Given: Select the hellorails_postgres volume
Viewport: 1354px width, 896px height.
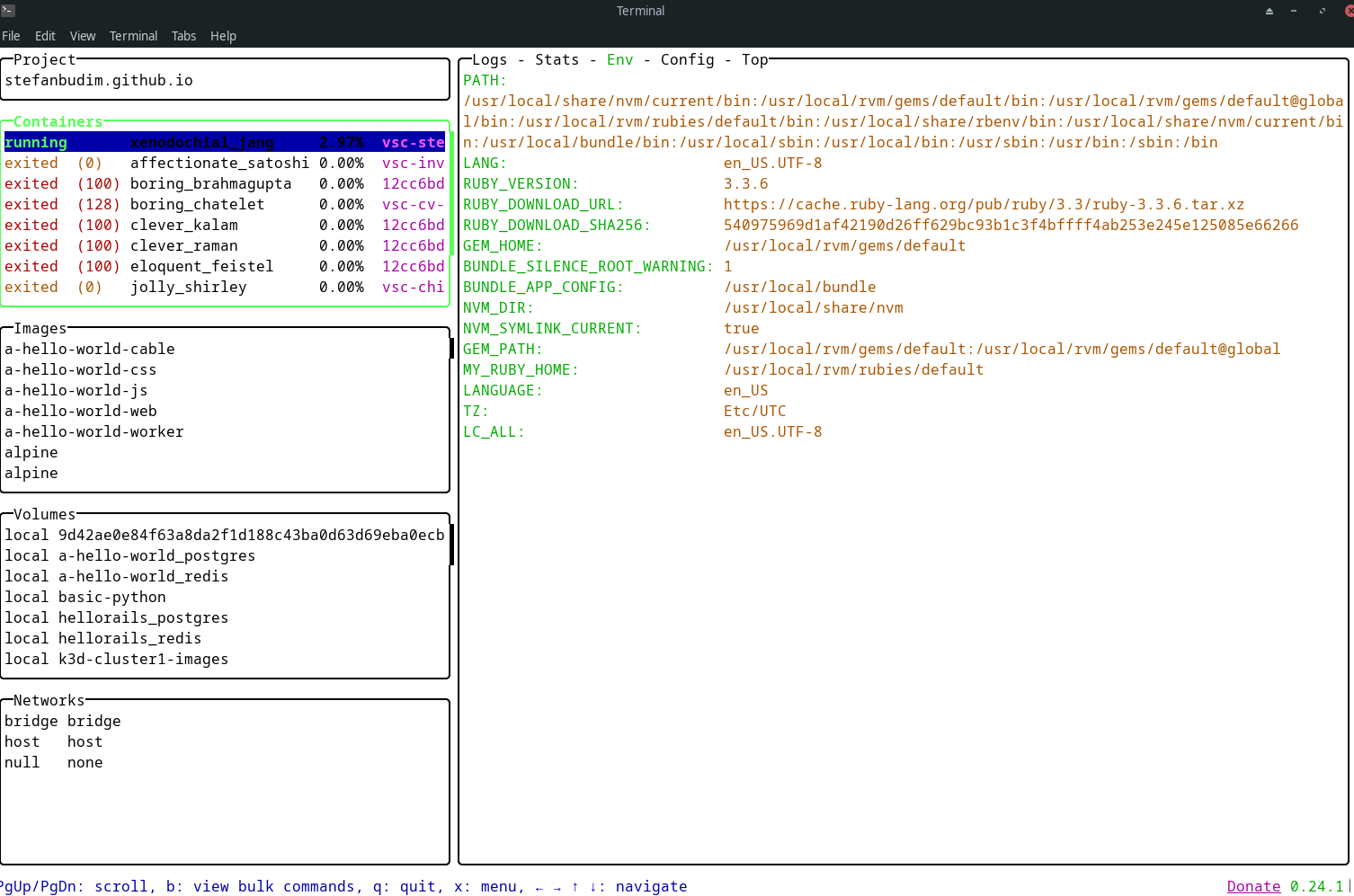Looking at the screenshot, I should 143,618.
